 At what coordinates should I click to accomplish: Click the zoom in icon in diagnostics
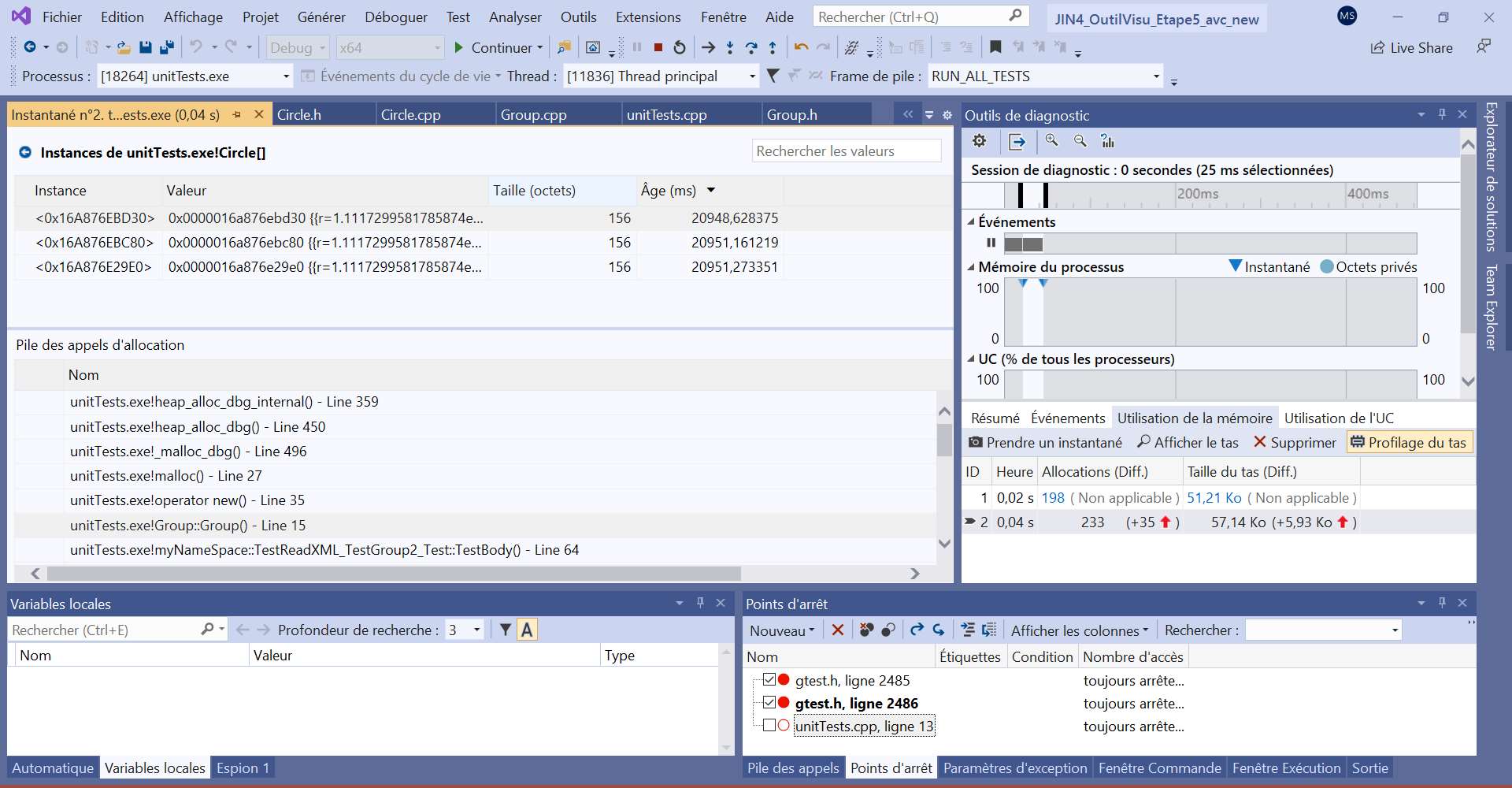coord(1052,141)
